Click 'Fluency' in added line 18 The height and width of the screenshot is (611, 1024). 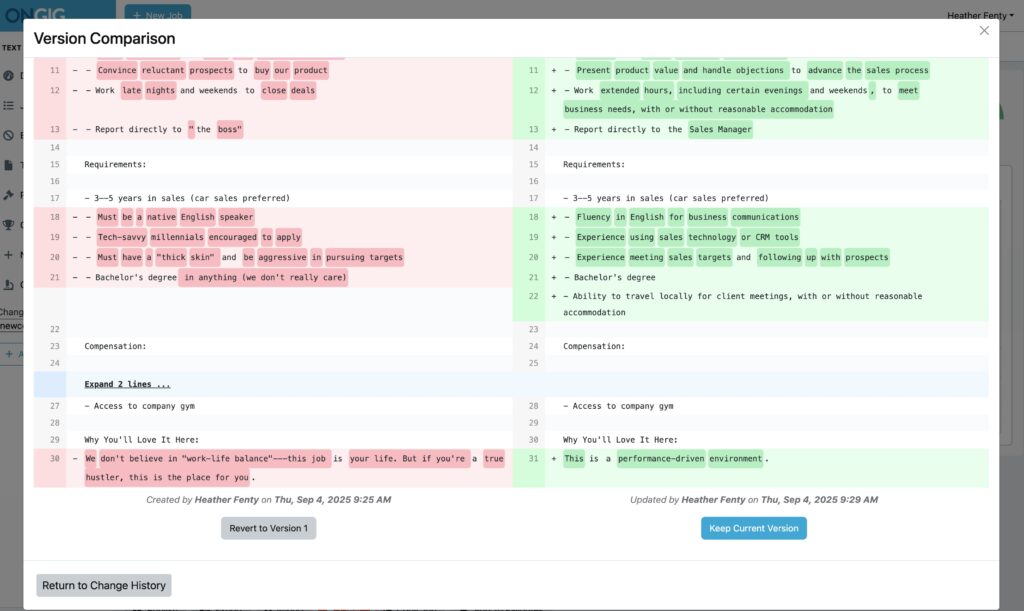pos(593,217)
